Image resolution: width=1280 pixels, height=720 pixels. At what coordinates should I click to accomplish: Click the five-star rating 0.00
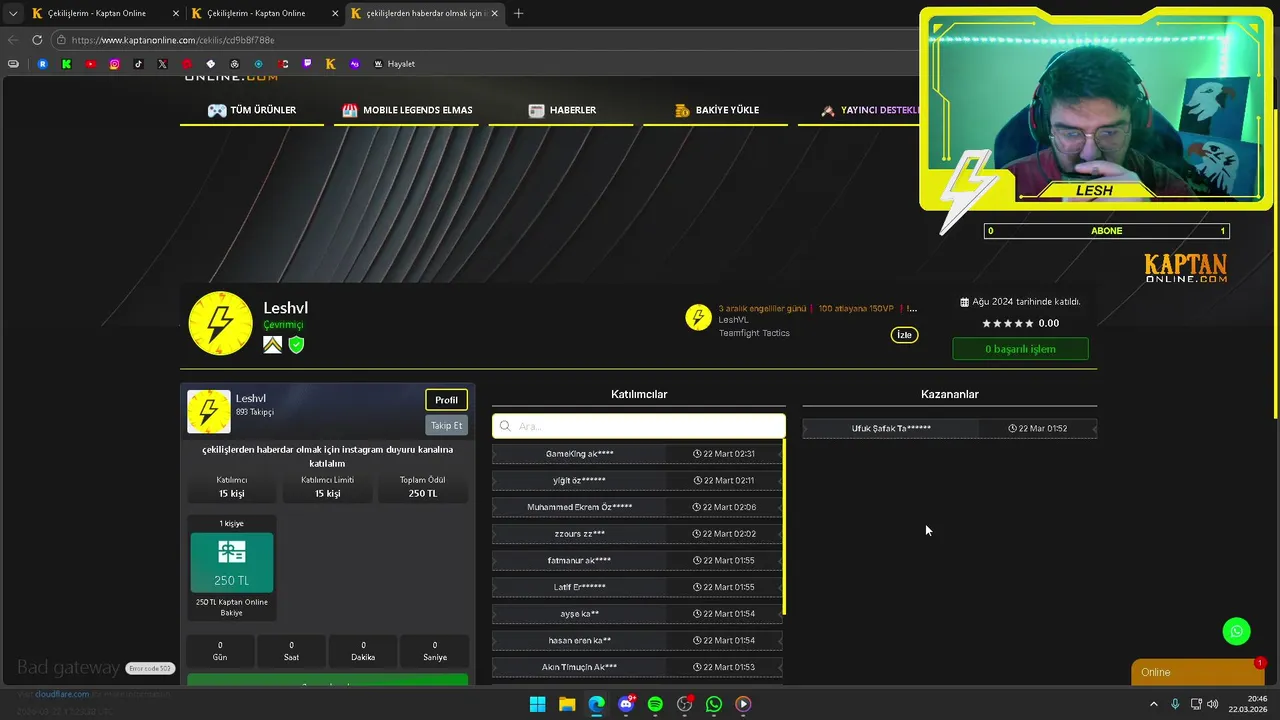click(x=1020, y=323)
